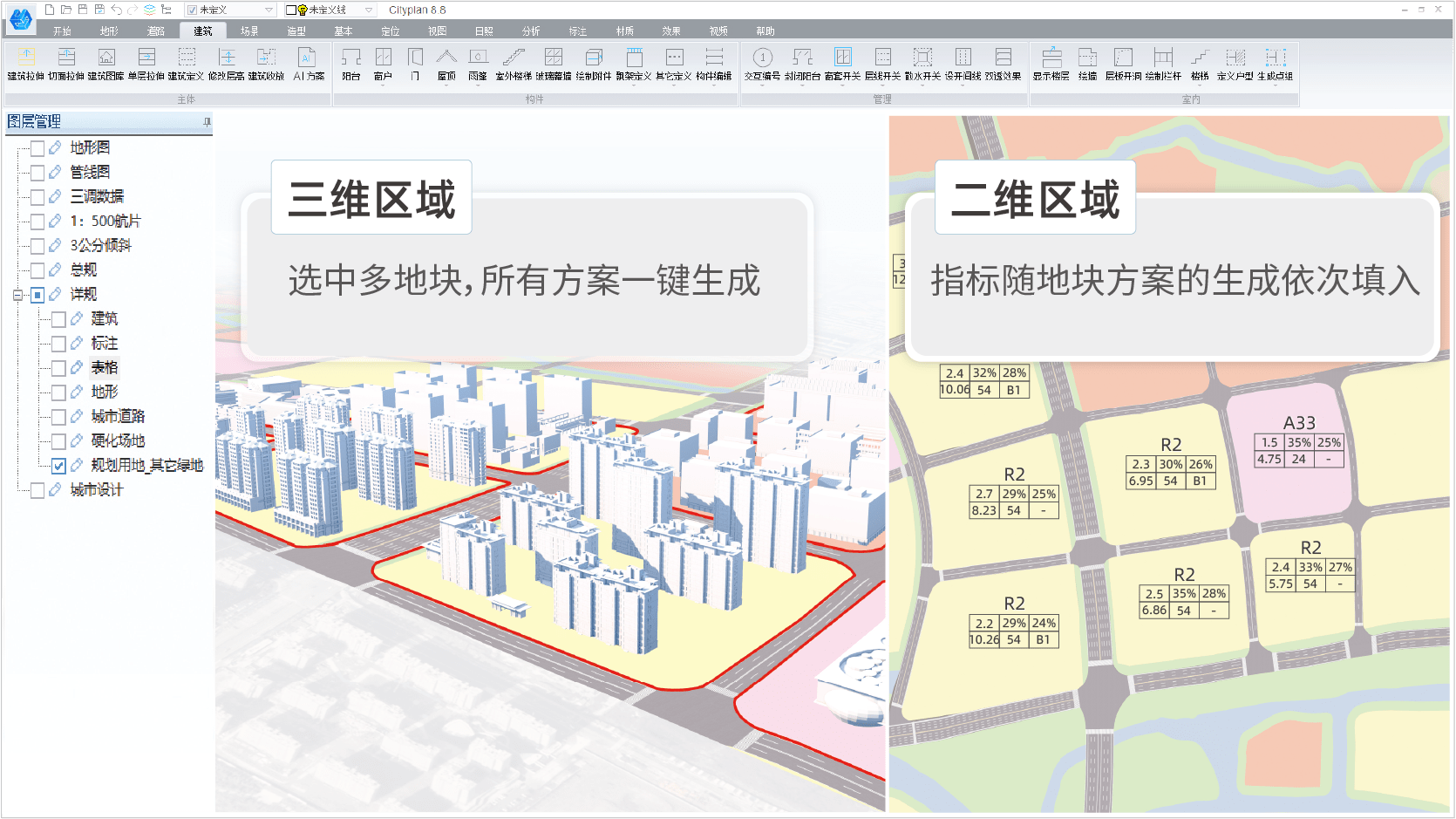Expand the 未定义线 line type dropdown
1456x819 pixels.
369,10
